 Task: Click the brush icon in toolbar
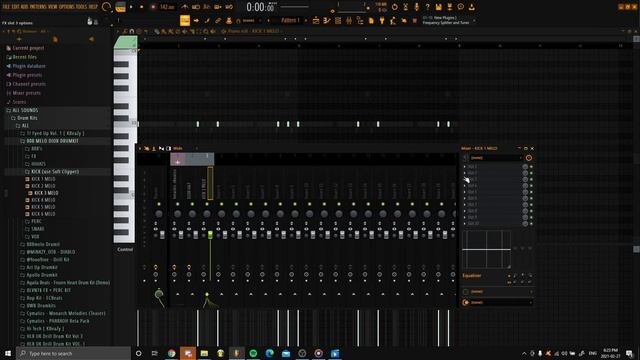tap(207, 20)
